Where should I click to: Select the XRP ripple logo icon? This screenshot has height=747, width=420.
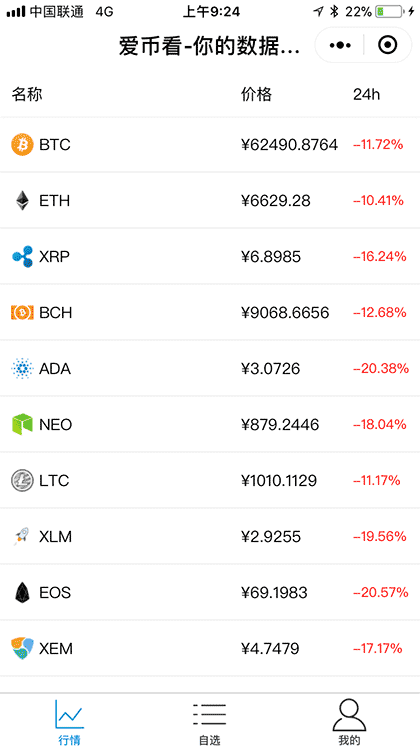22,257
